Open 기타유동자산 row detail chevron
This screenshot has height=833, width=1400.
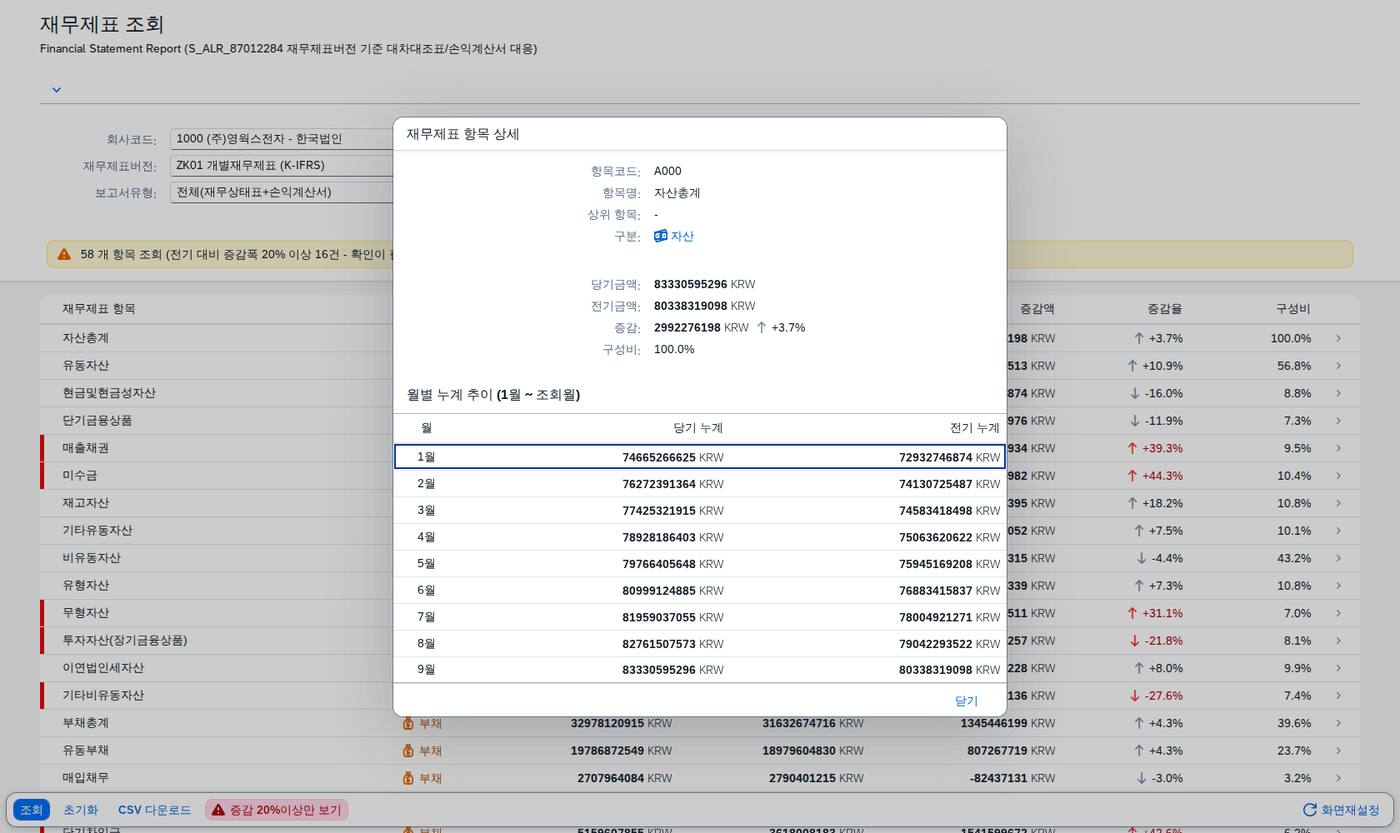[1338, 531]
